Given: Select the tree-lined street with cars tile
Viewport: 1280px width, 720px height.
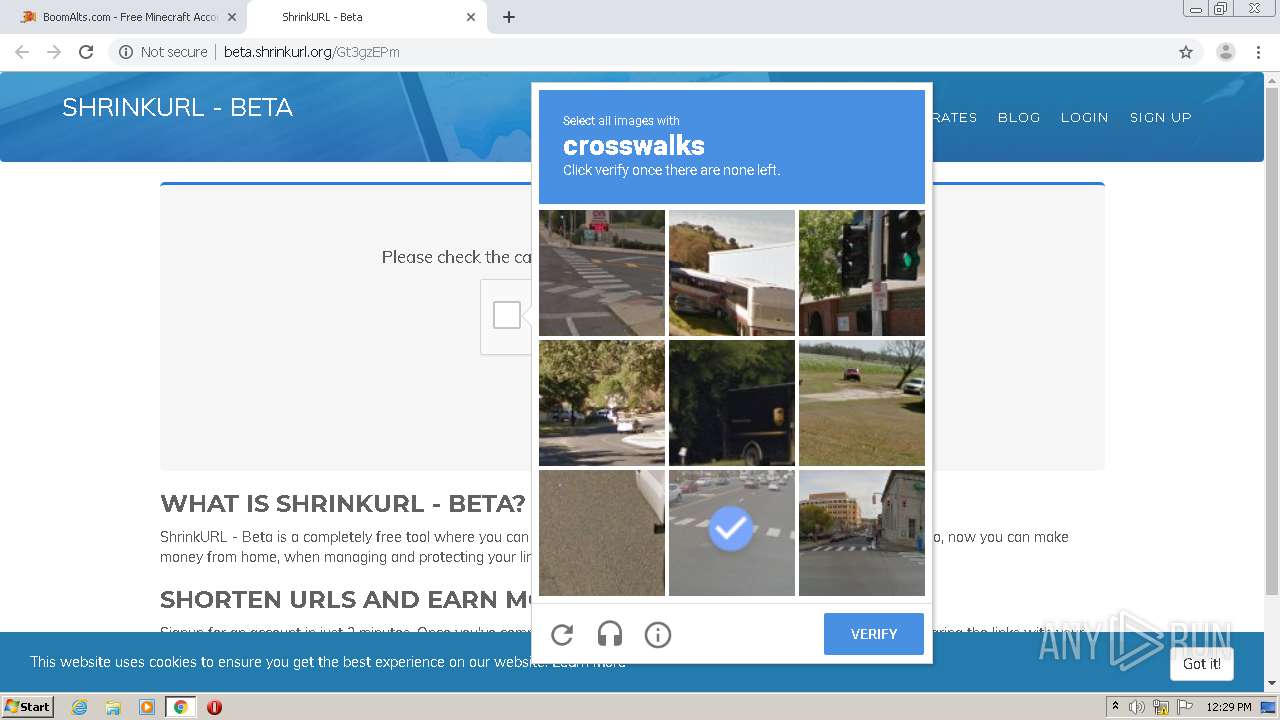Looking at the screenshot, I should (602, 403).
